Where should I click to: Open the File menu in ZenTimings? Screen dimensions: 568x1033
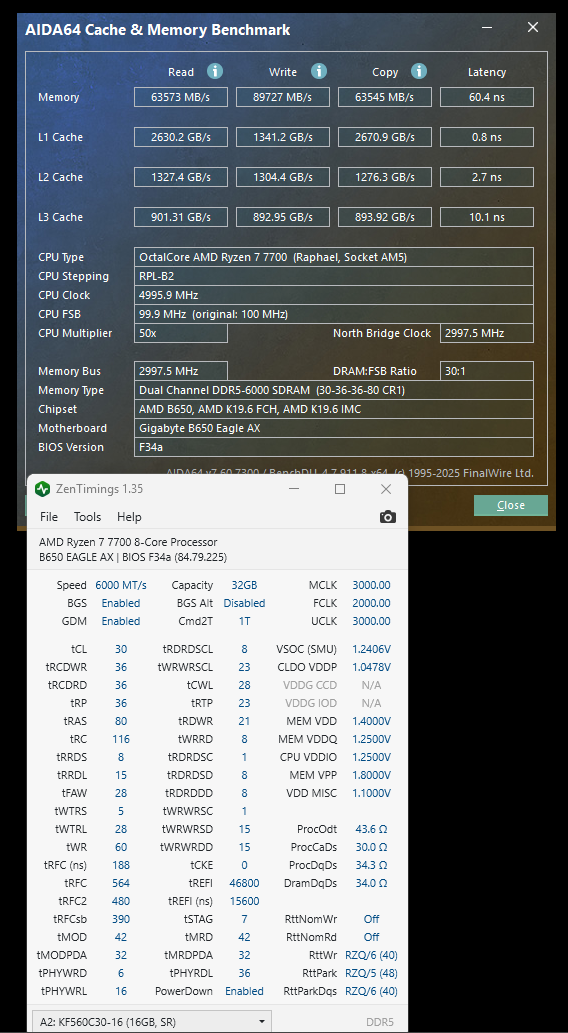[49, 516]
